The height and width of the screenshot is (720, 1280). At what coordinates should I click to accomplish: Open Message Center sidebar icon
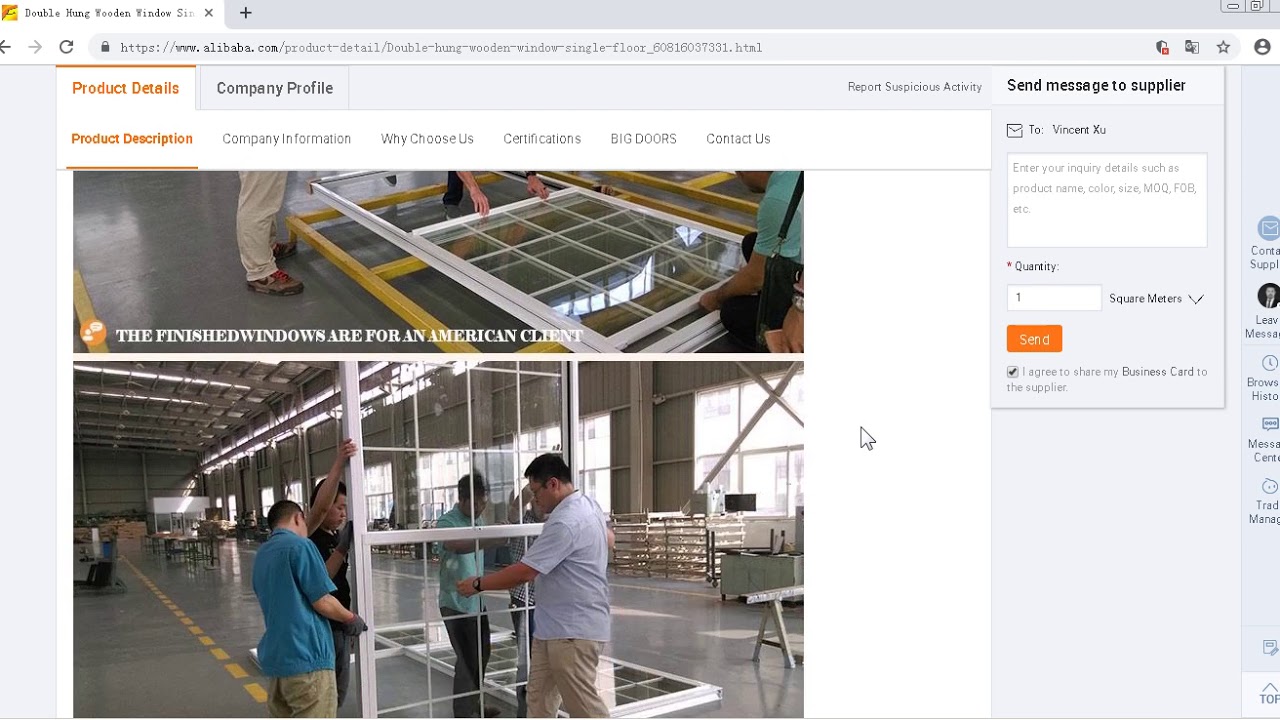(1266, 440)
